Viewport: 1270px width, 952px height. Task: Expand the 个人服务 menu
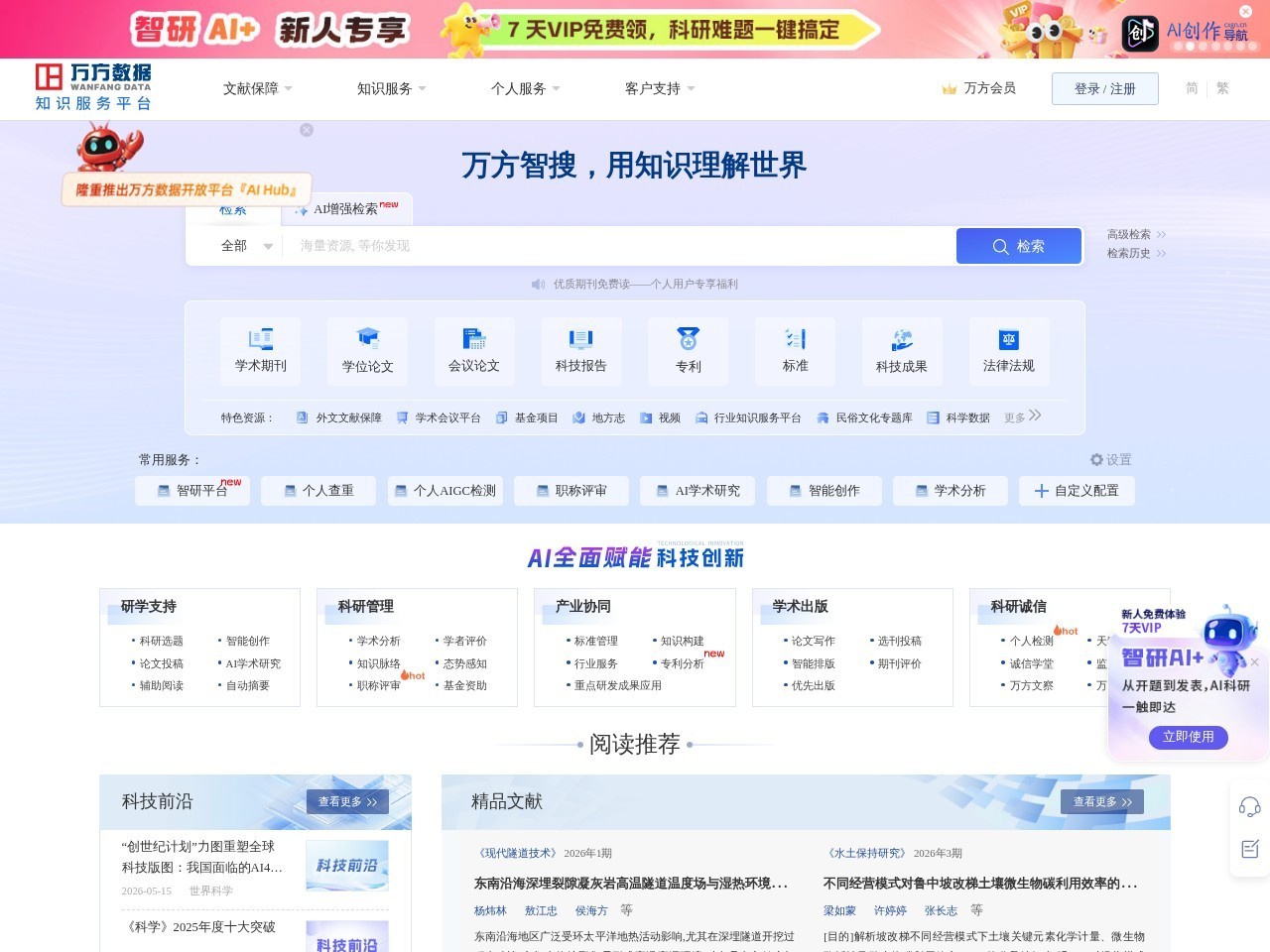(526, 89)
